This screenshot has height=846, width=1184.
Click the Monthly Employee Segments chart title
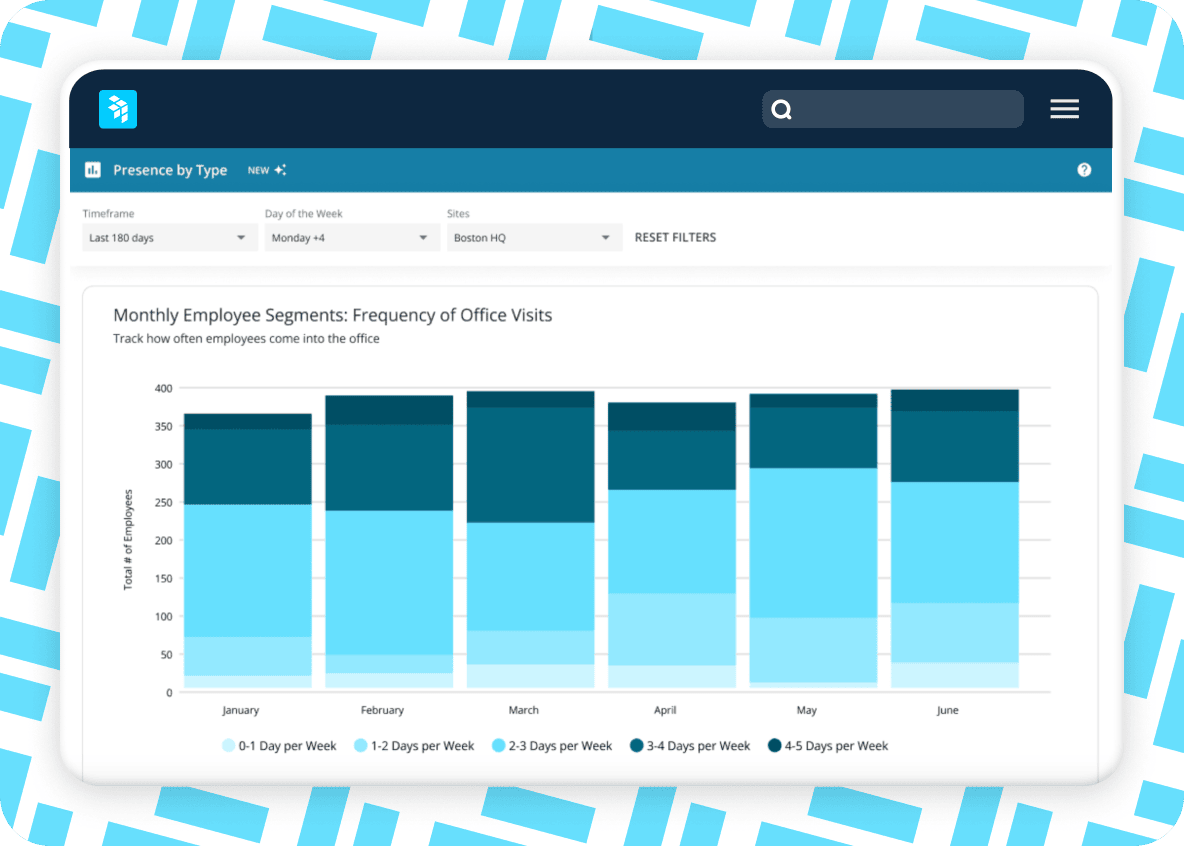click(332, 315)
